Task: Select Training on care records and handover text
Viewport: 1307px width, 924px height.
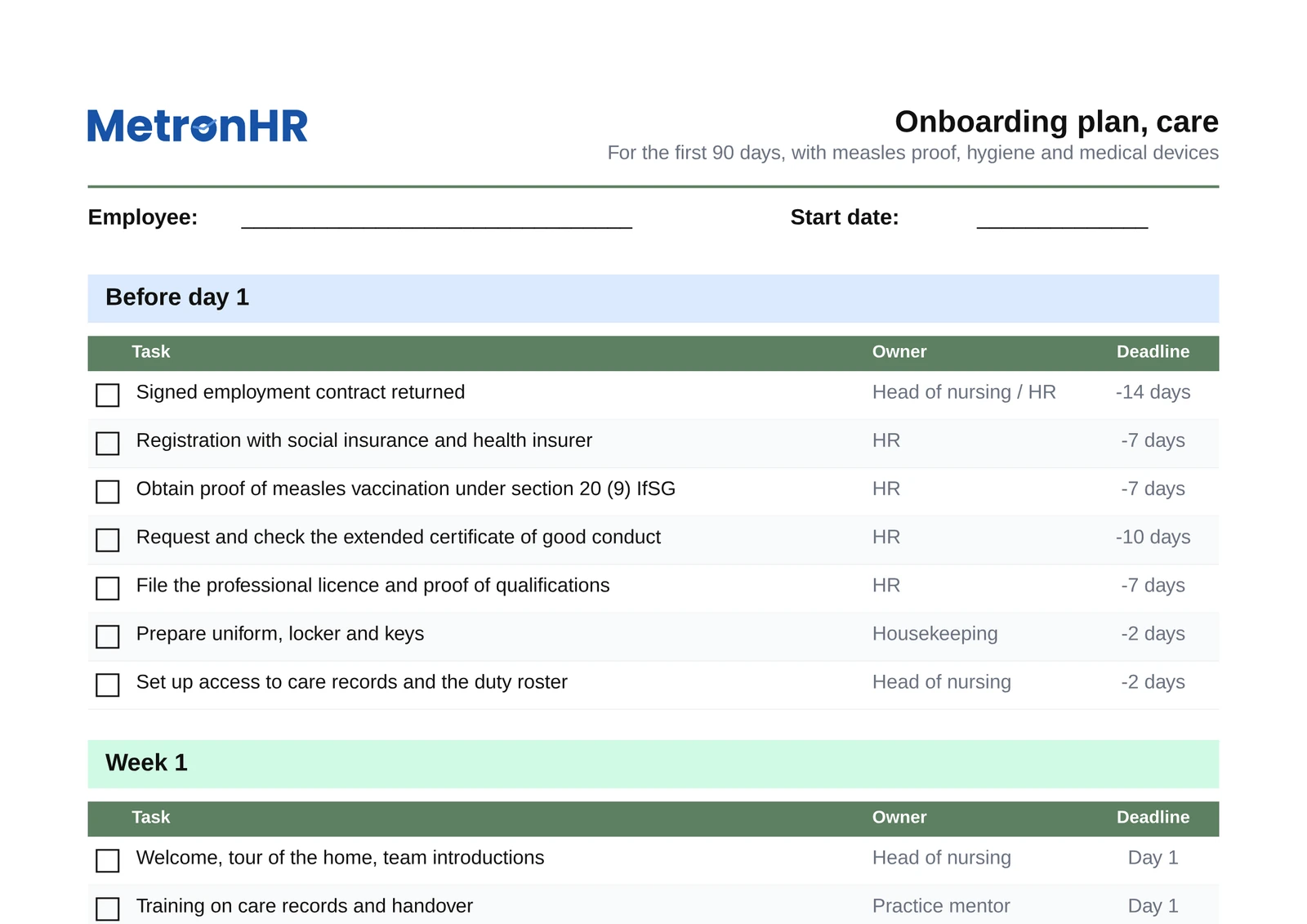Action: coord(305,906)
